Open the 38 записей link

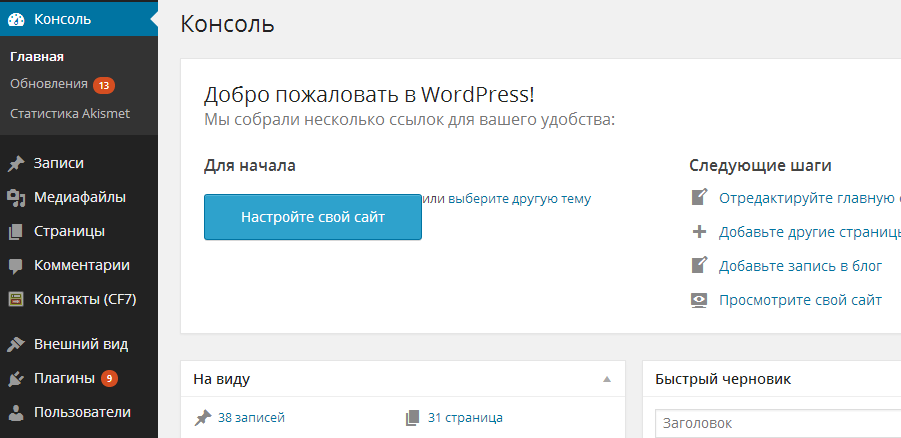pos(251,418)
